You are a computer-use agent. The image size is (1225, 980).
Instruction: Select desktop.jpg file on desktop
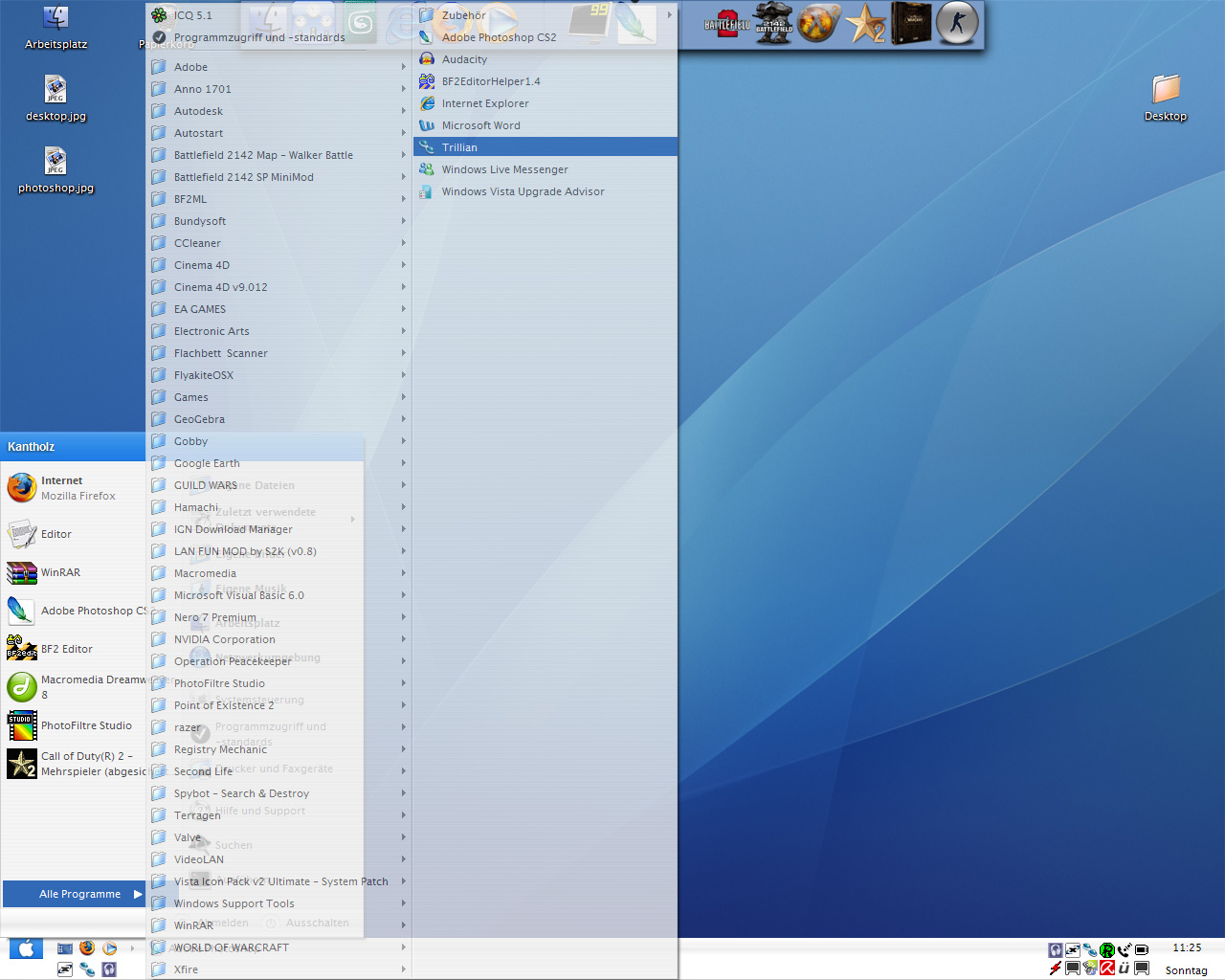click(x=56, y=99)
